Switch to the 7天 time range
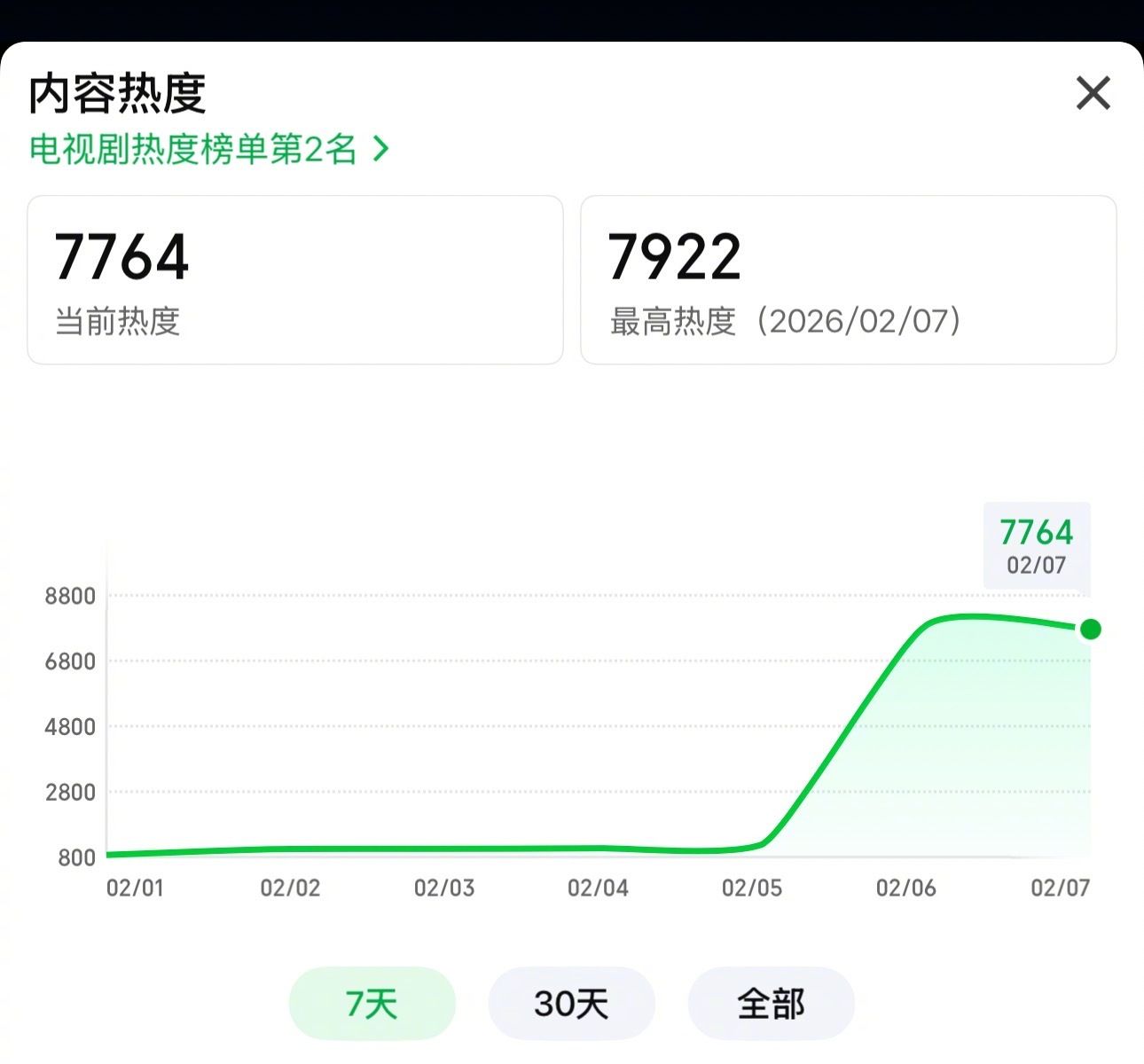The width and height of the screenshot is (1144, 1064). coord(372,1003)
